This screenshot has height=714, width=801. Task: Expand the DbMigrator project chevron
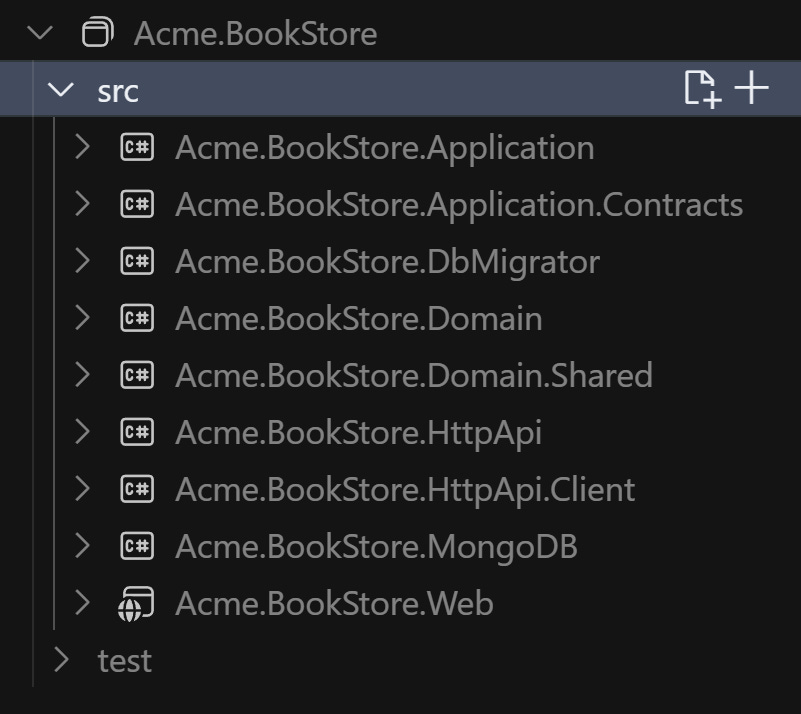click(82, 261)
